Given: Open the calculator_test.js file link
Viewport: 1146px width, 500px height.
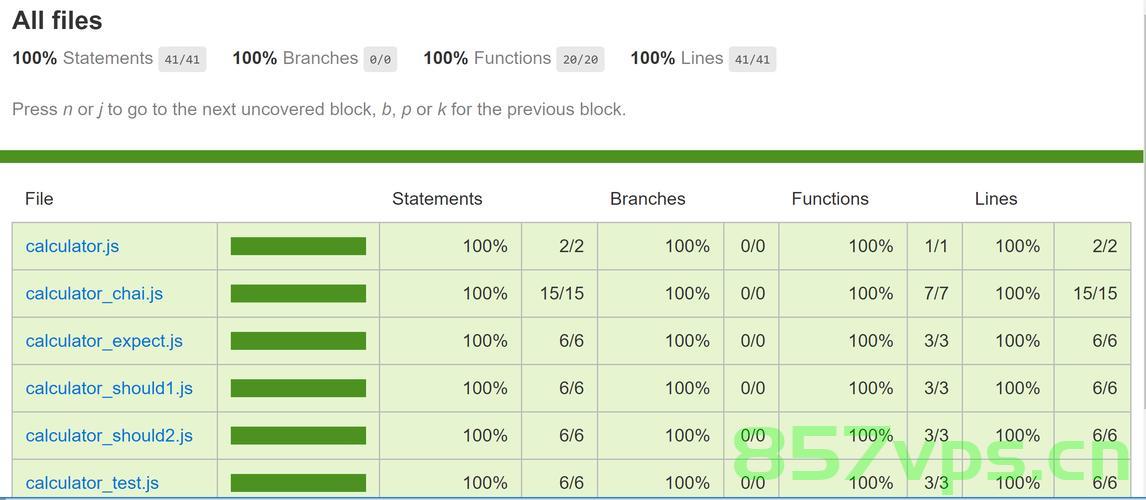Looking at the screenshot, I should 92,483.
